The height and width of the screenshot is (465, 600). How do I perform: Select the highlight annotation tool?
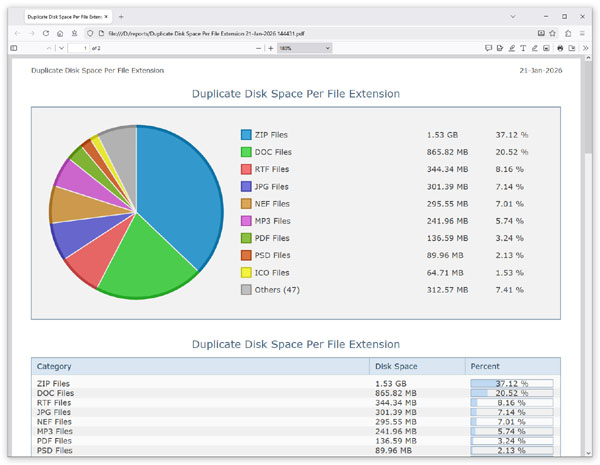(512, 48)
